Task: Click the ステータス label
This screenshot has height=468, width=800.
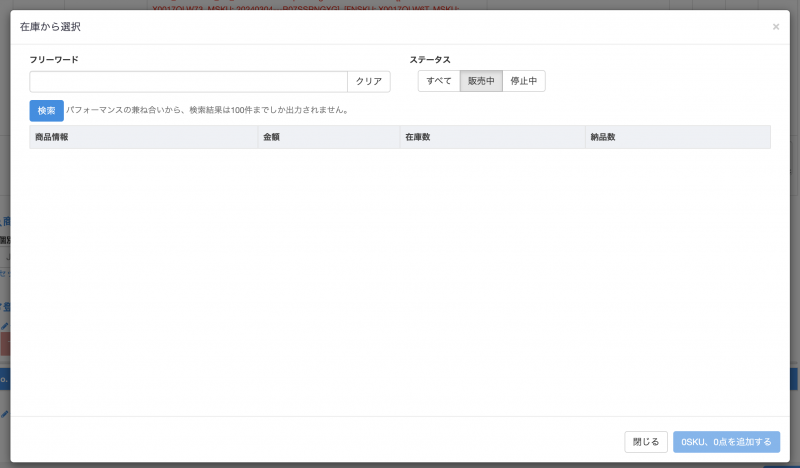Action: [x=430, y=60]
